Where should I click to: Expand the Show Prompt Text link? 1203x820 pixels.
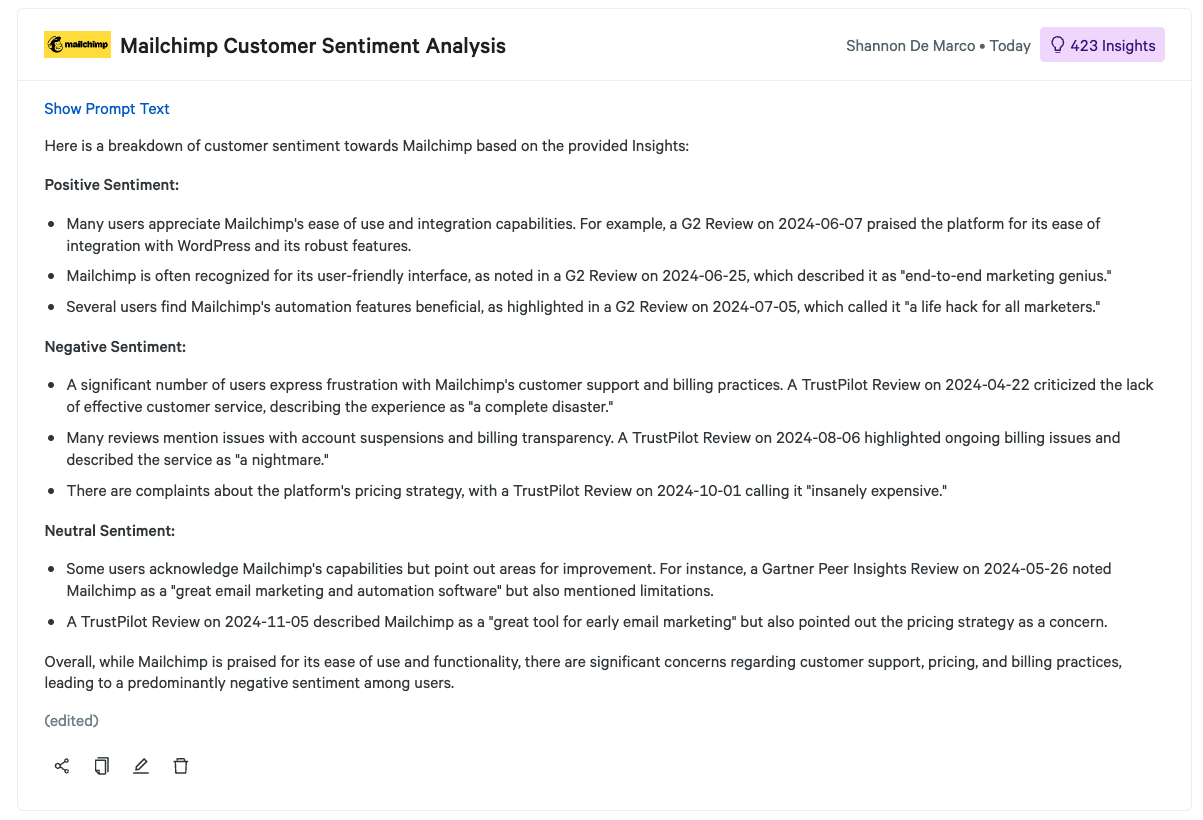coord(107,109)
